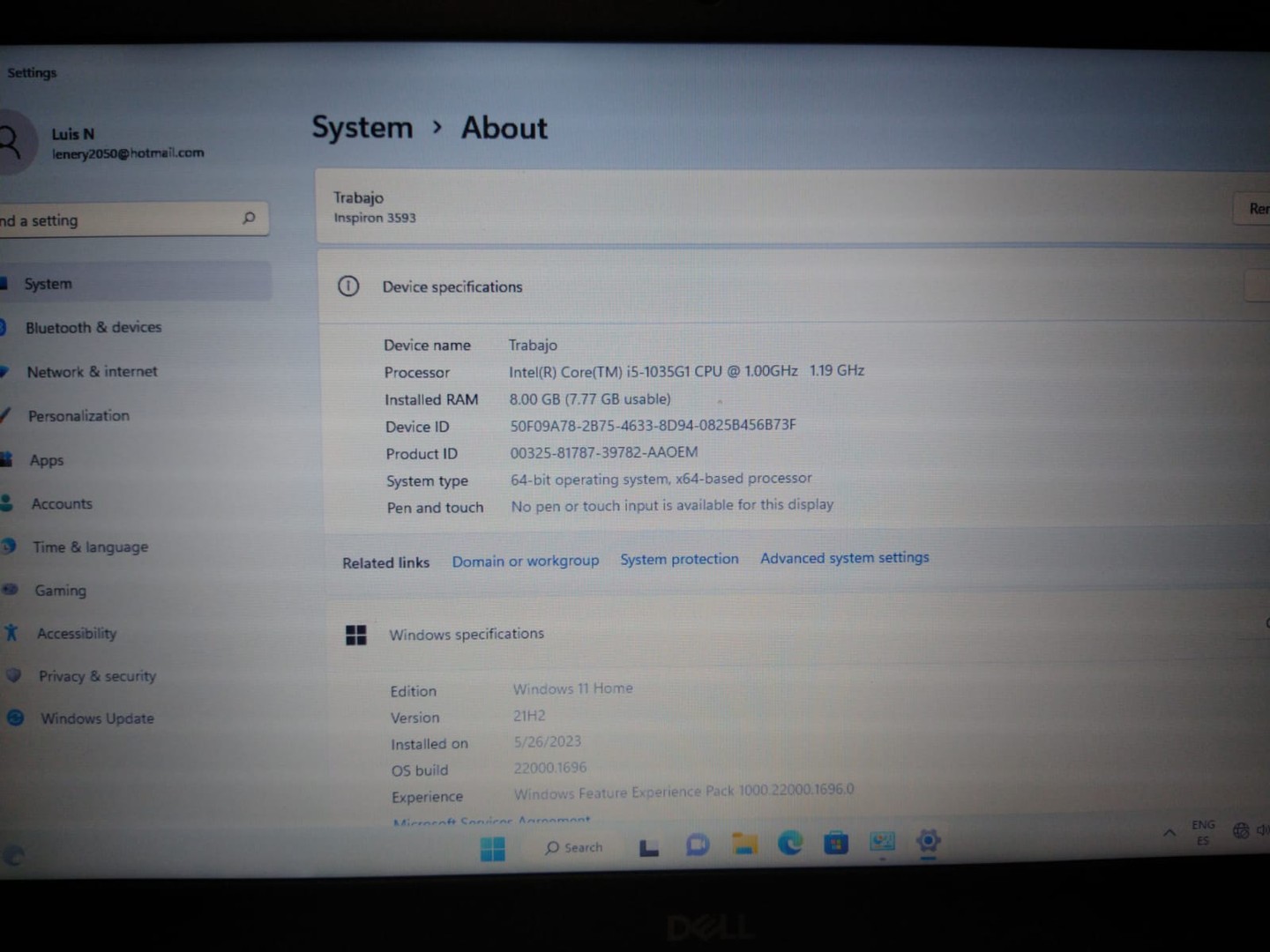Click the Privacy shield icon in sidebar
Screen dimensions: 1270x952
click(x=13, y=675)
